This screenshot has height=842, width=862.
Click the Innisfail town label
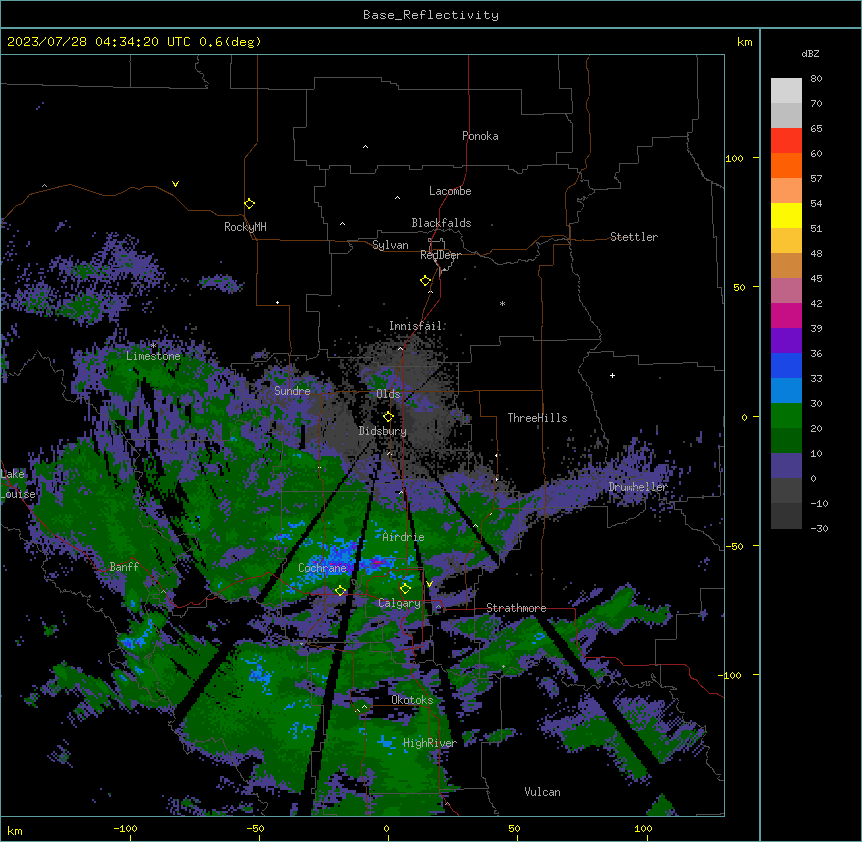pos(415,326)
